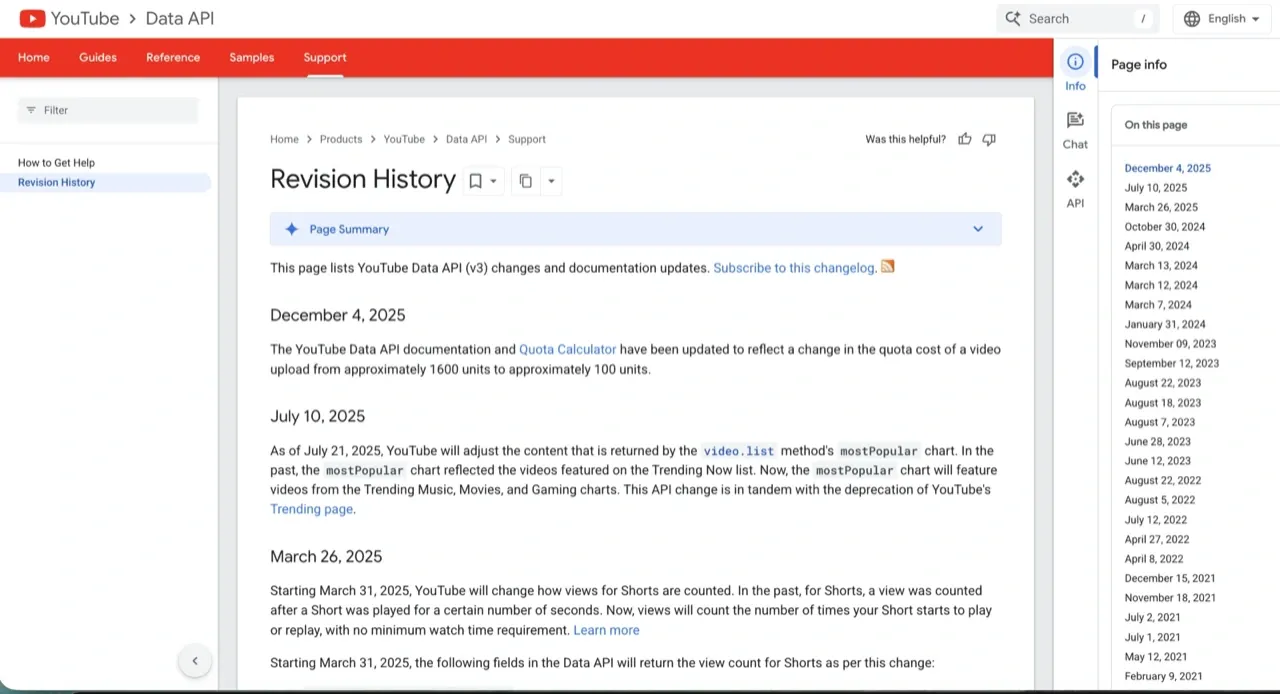Screen dimensions: 1280x694
Task: Switch to the Support tab
Action: tap(325, 57)
